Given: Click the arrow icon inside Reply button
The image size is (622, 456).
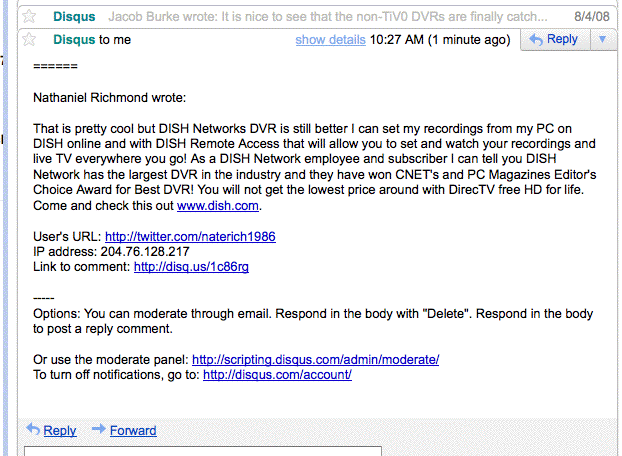Looking at the screenshot, I should coord(536,40).
